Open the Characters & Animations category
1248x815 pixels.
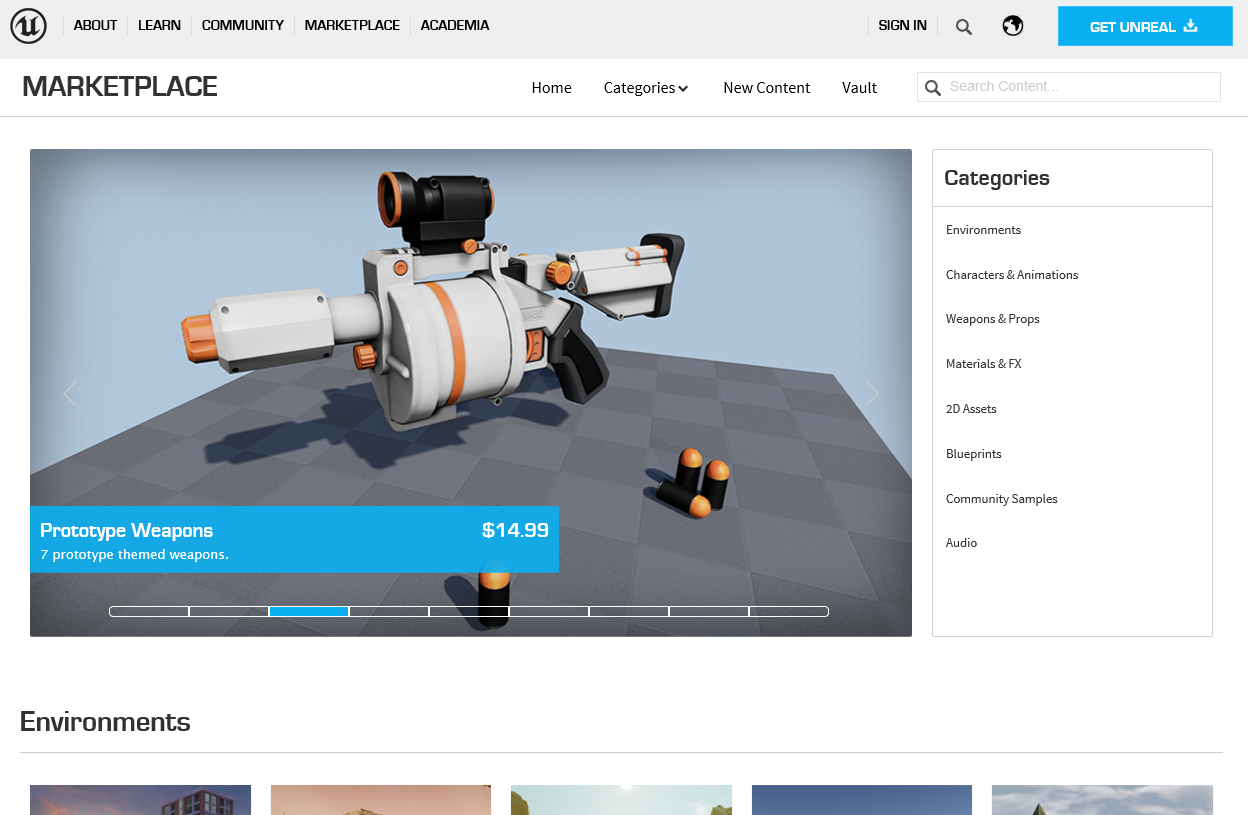coord(1012,275)
